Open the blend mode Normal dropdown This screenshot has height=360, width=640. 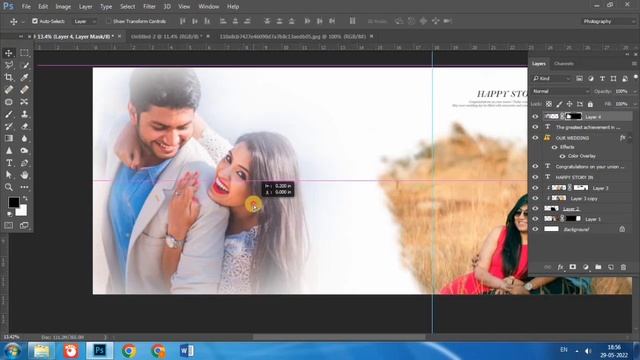tap(560, 91)
